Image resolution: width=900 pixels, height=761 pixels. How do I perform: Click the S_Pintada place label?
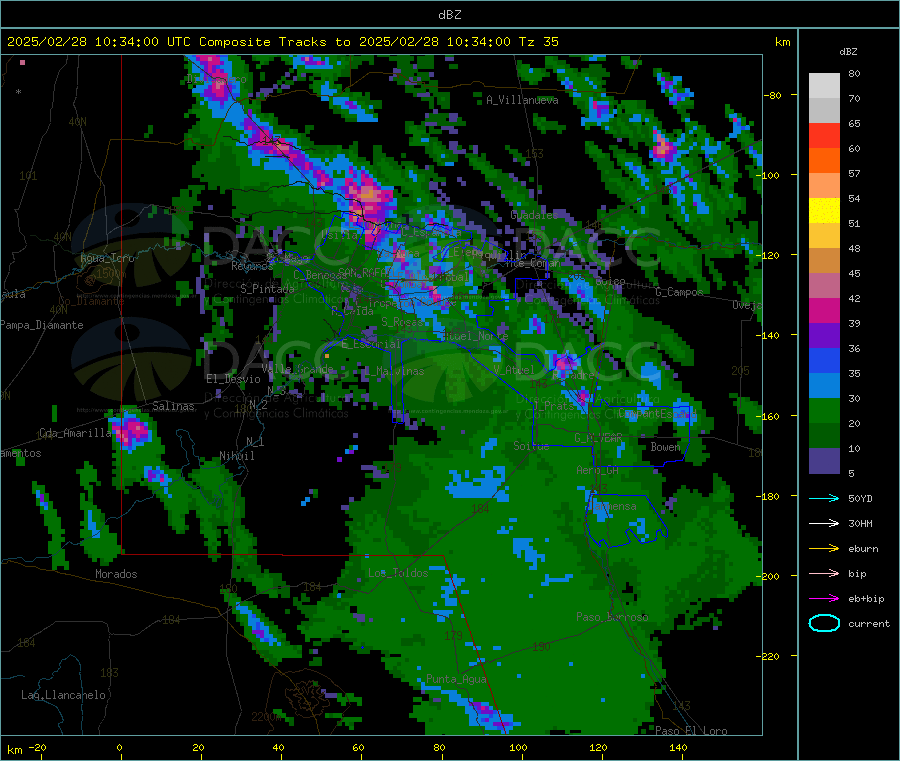click(267, 289)
